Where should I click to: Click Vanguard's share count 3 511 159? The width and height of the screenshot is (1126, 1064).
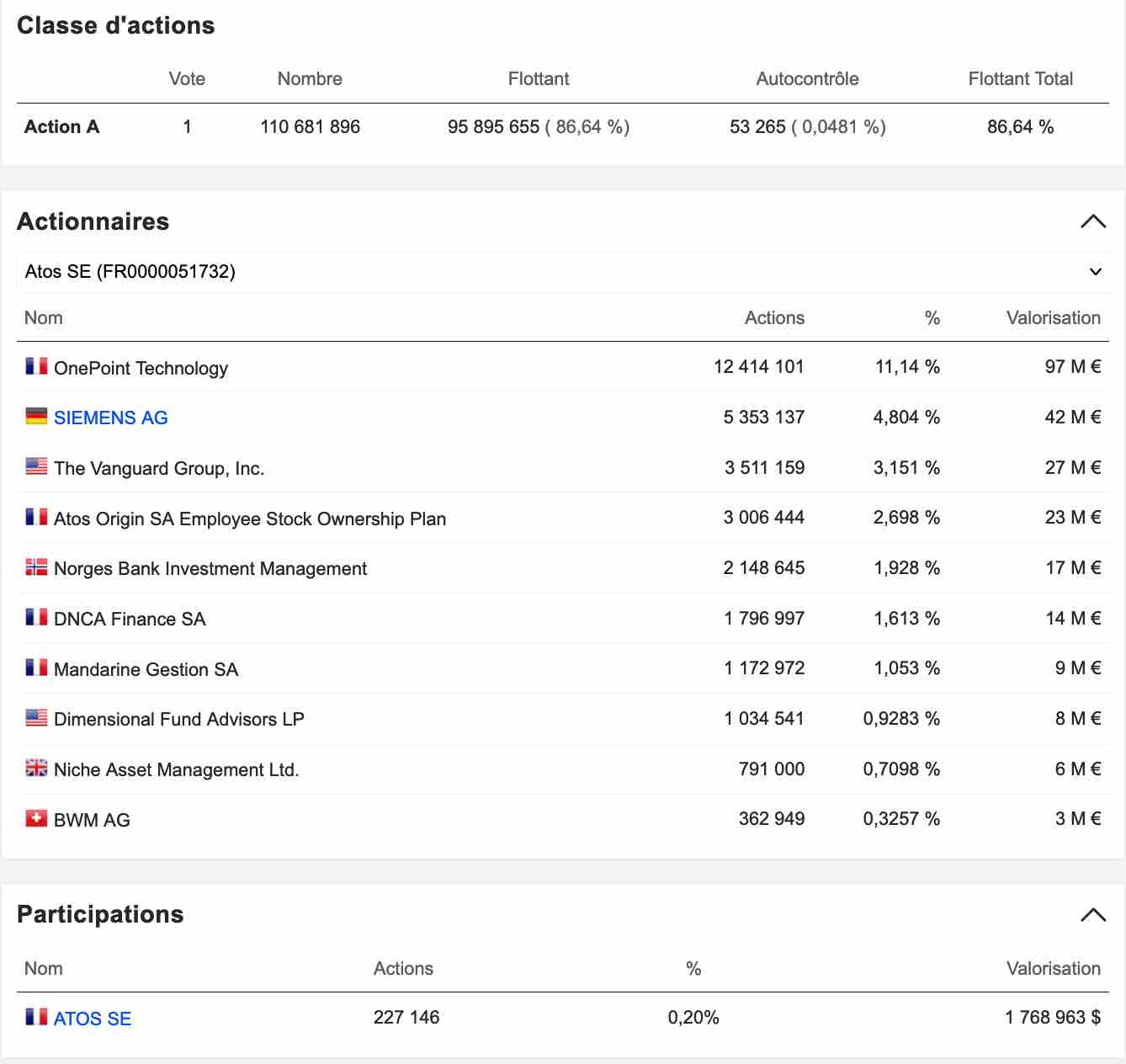[x=765, y=467]
